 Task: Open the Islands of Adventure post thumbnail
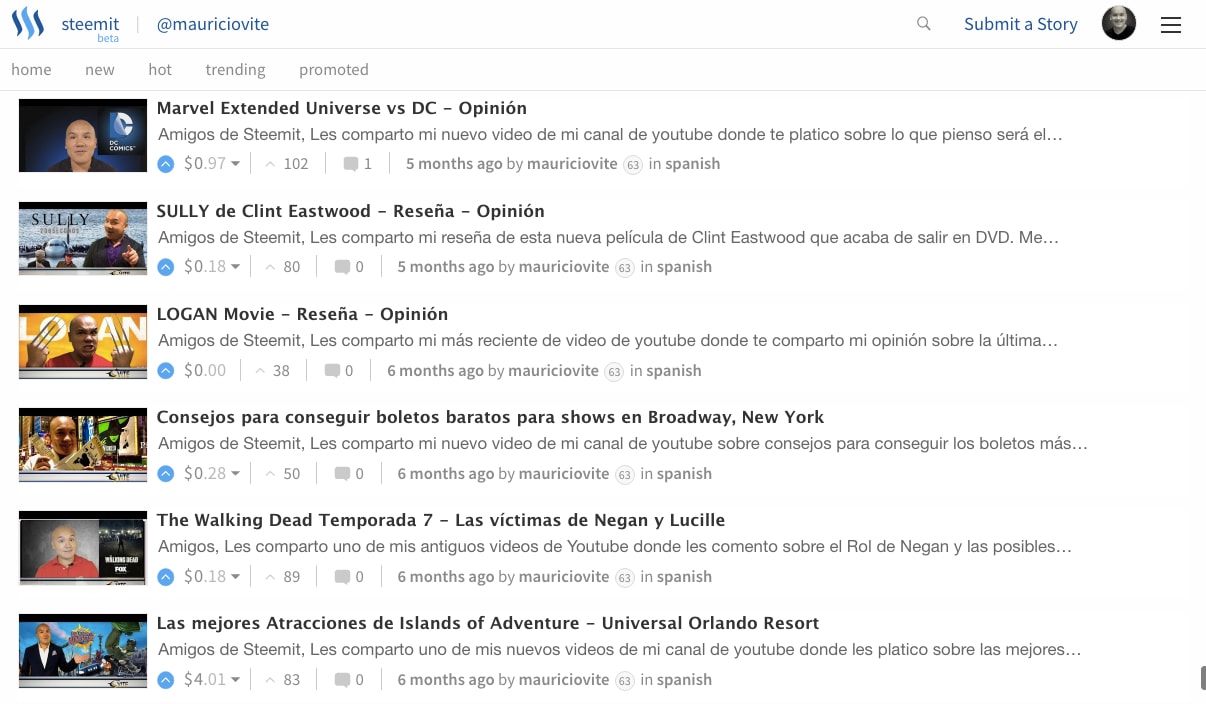click(83, 650)
